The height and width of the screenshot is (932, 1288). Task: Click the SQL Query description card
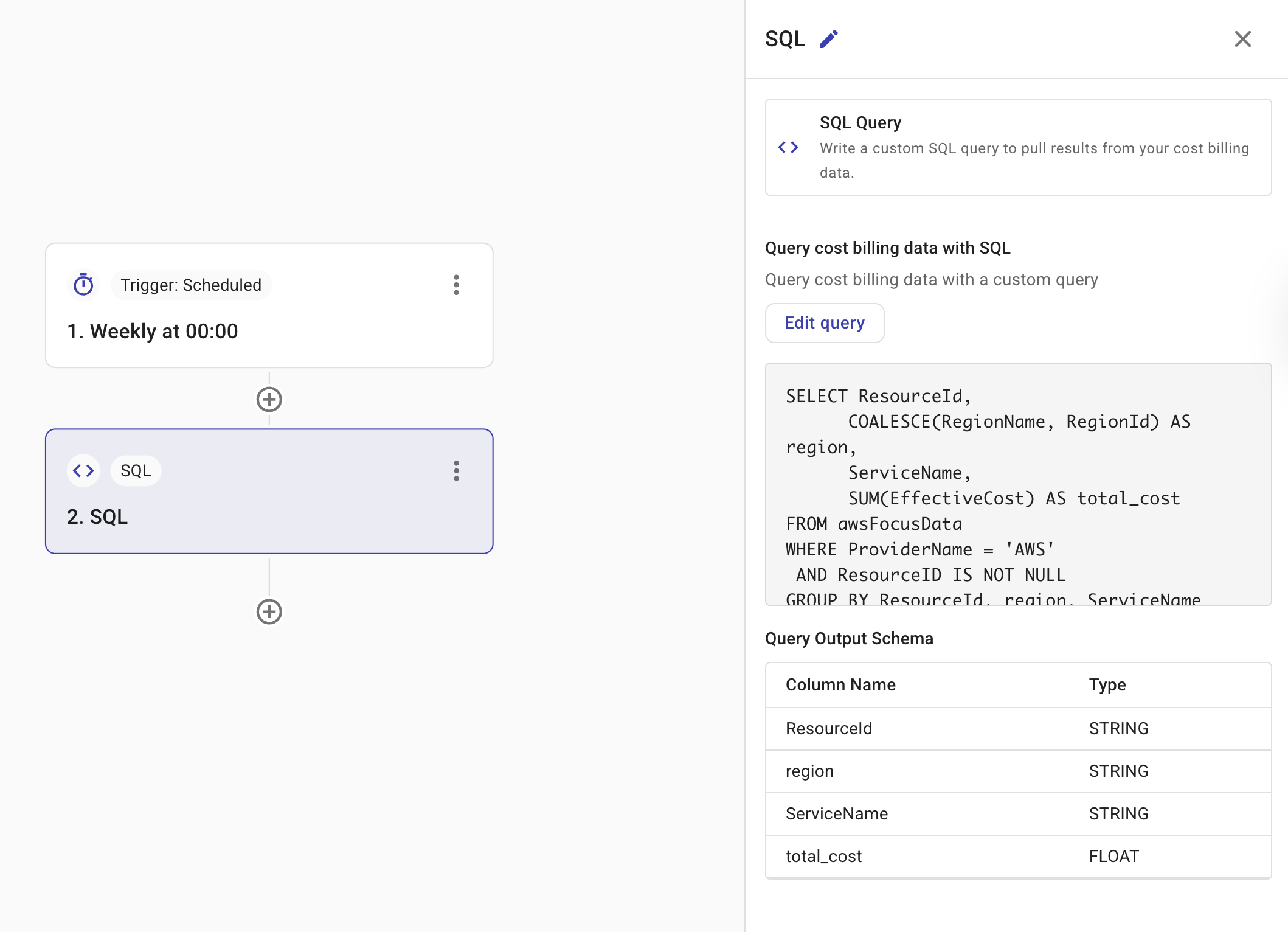1019,147
